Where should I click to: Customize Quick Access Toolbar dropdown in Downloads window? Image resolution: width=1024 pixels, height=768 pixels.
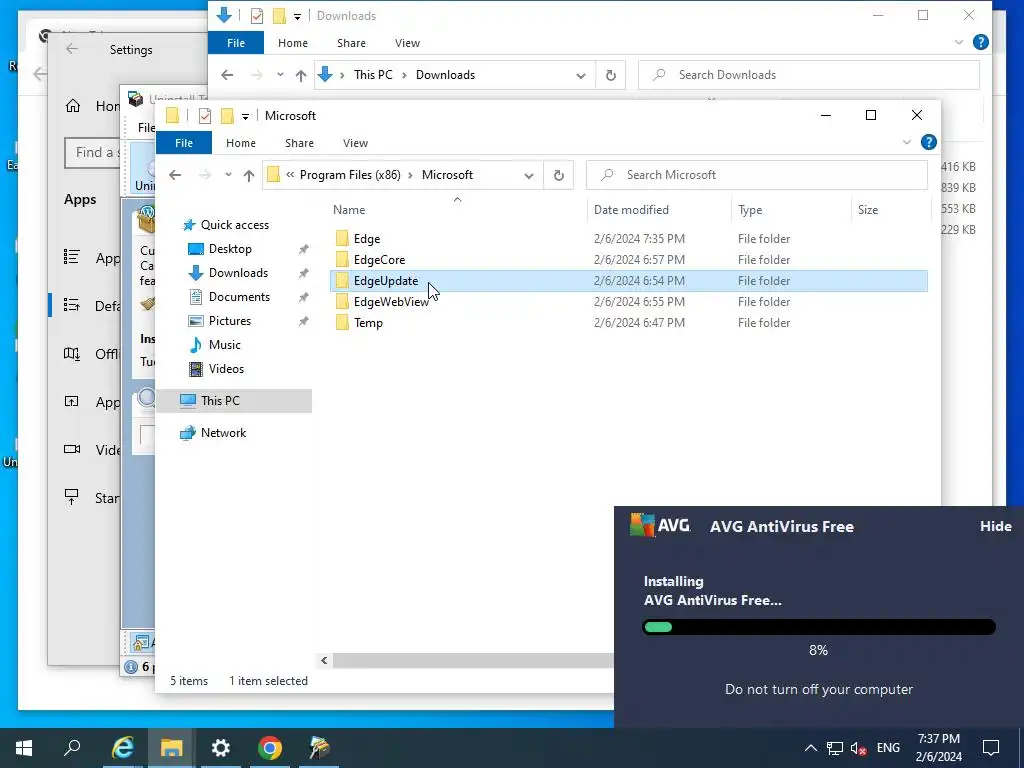(x=297, y=17)
